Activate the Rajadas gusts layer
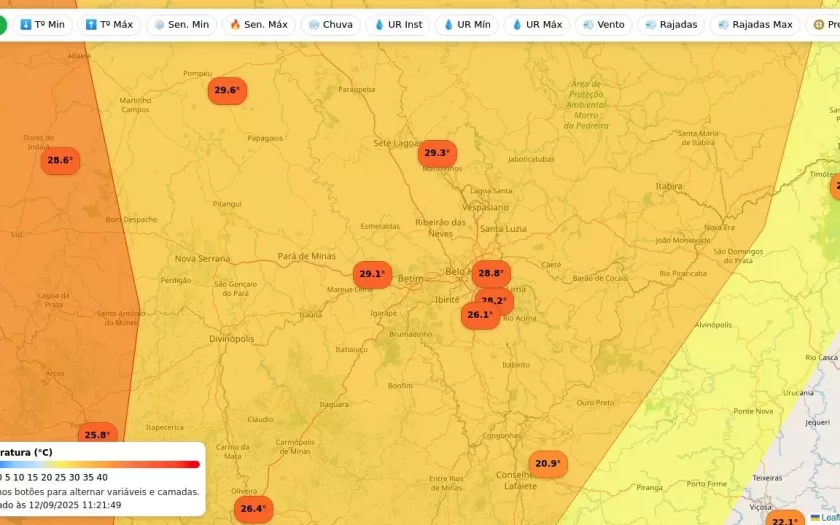The width and height of the screenshot is (840, 525). tap(671, 24)
